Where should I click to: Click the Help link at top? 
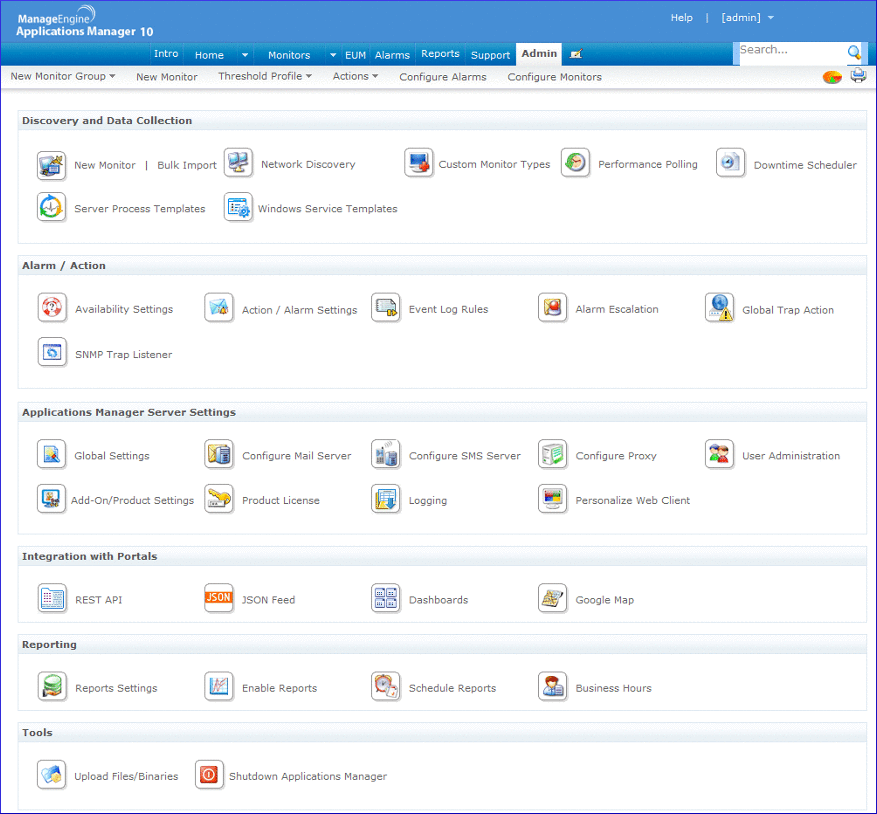(x=681, y=18)
